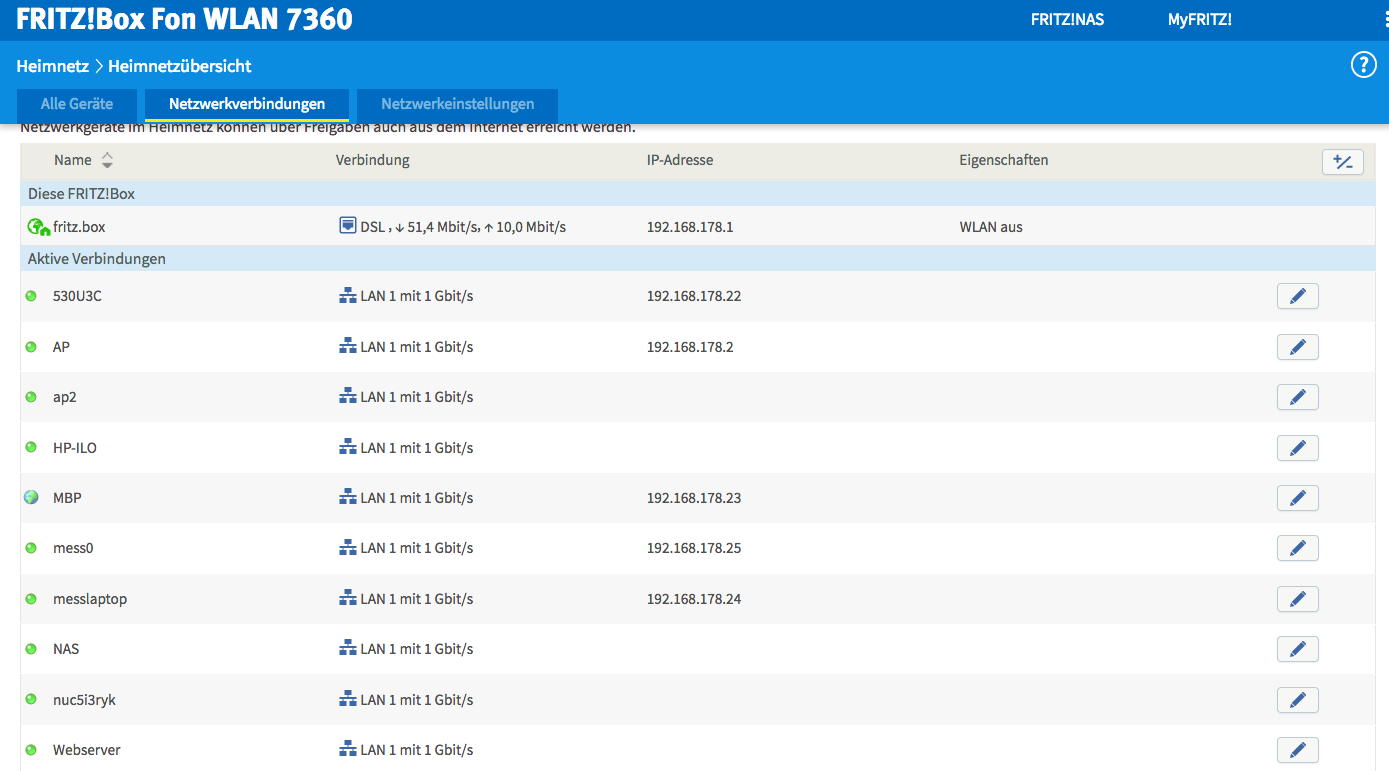Viewport: 1389px width, 771px height.
Task: Click the HP-ILO device name
Action: click(75, 448)
